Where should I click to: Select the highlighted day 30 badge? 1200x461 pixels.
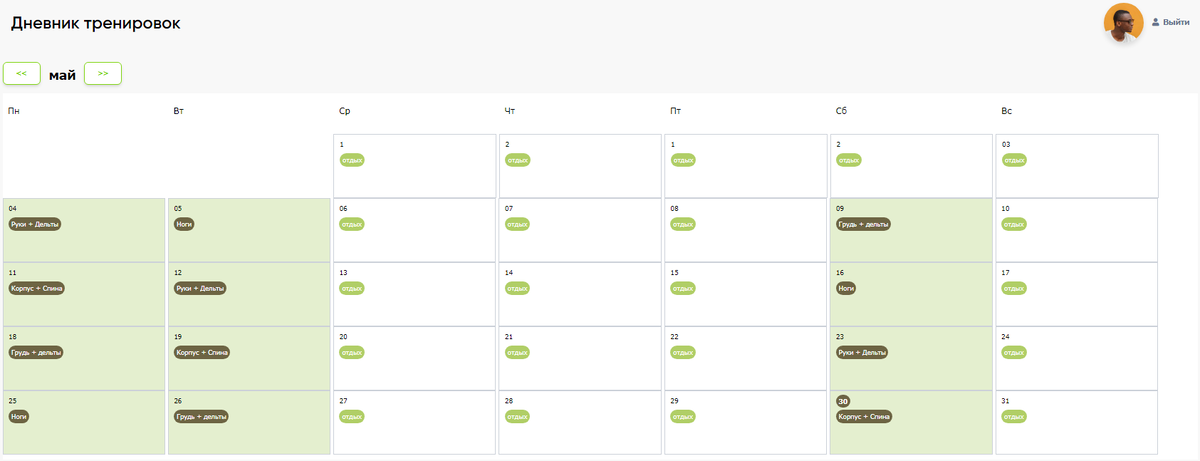click(843, 401)
